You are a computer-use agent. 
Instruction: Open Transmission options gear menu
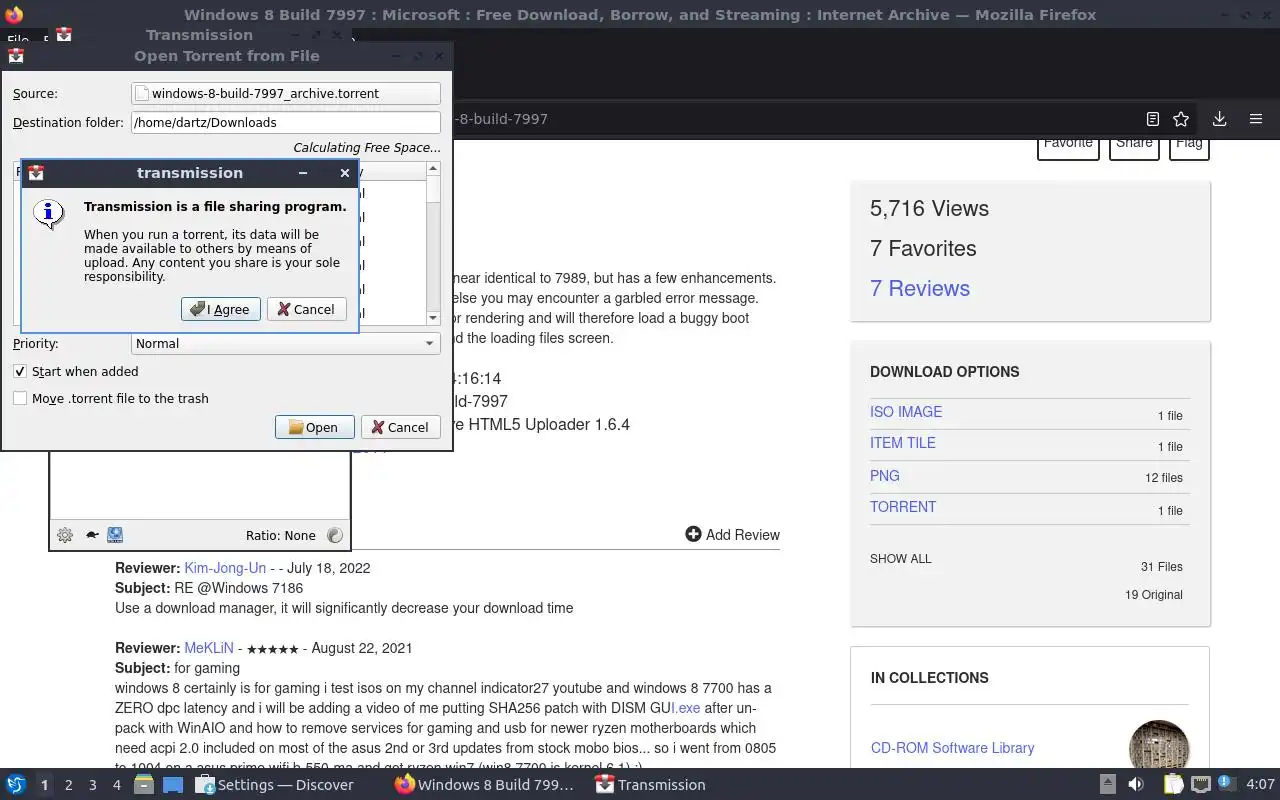pyautogui.click(x=65, y=535)
